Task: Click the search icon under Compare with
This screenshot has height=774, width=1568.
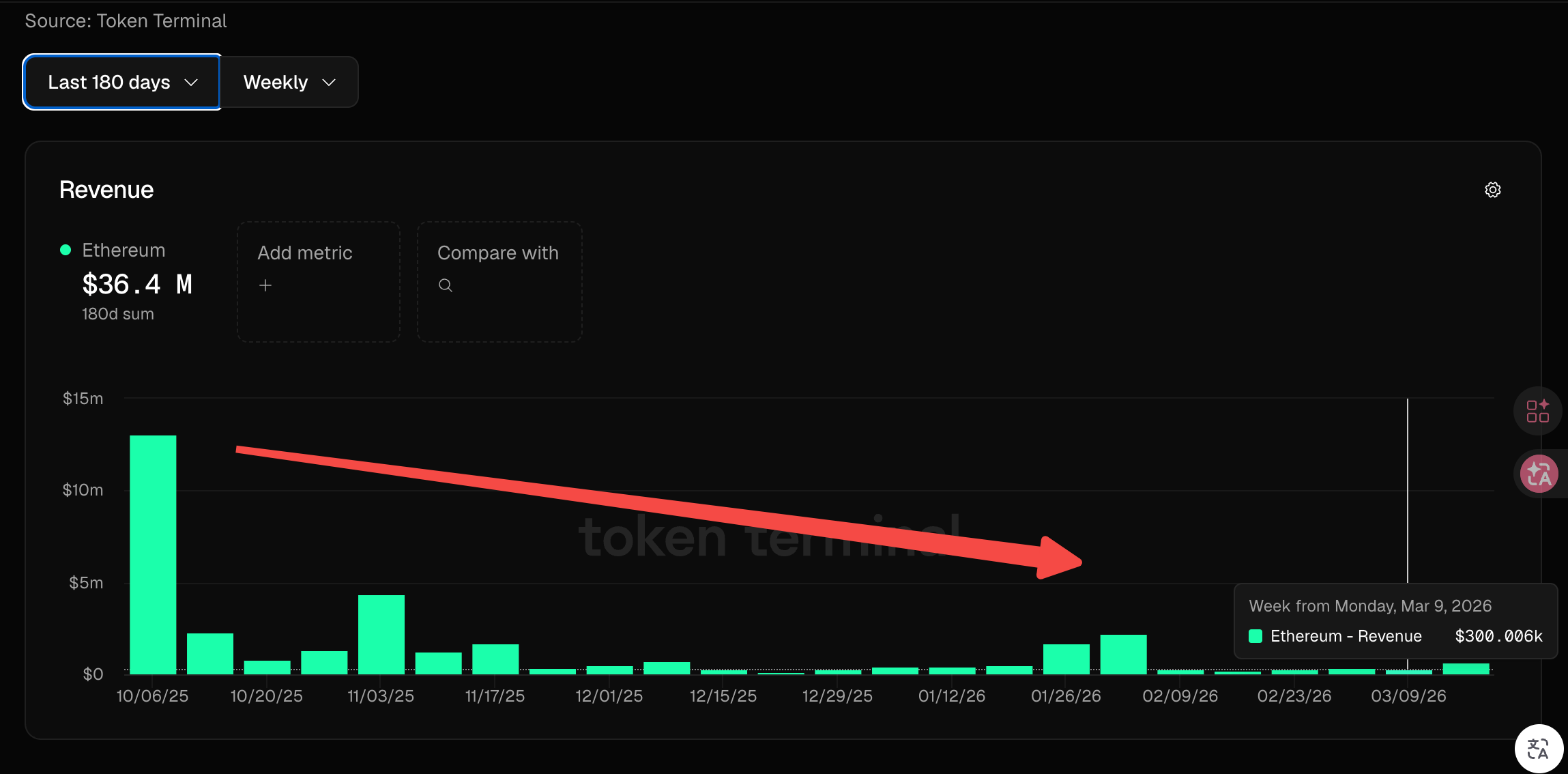Action: (x=446, y=285)
